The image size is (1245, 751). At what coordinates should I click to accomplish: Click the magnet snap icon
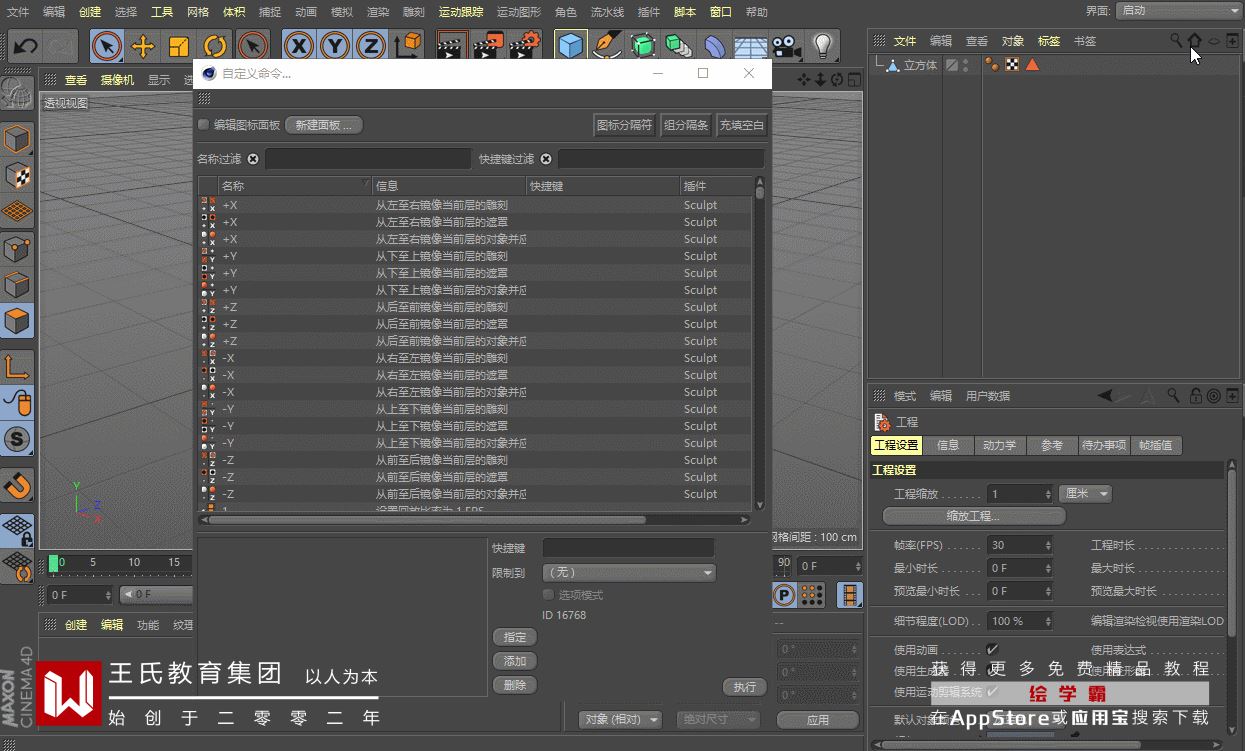(x=17, y=486)
